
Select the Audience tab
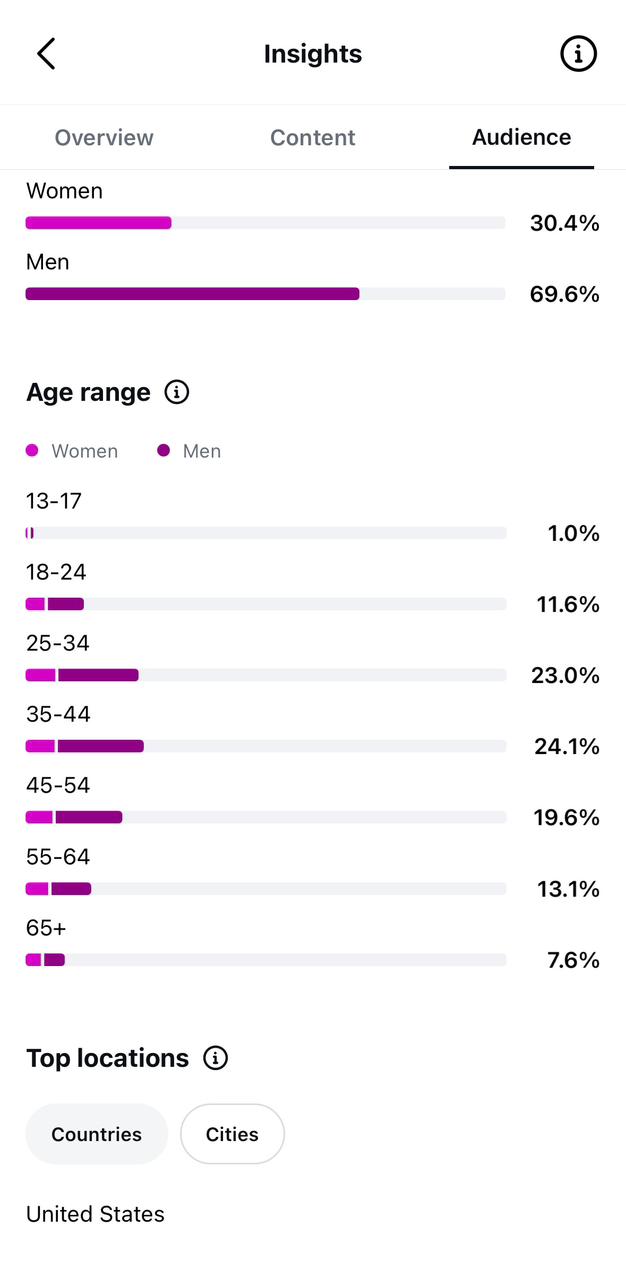(522, 138)
